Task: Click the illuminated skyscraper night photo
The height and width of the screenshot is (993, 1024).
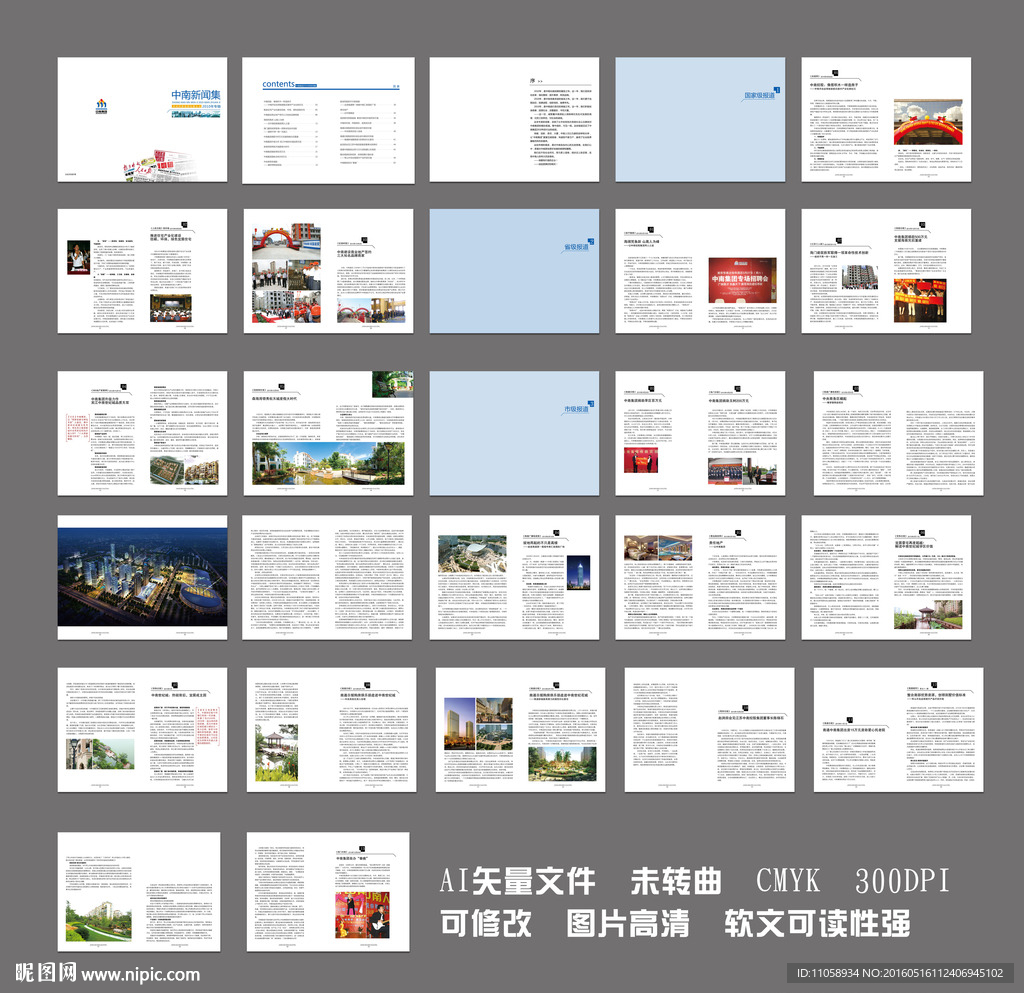Action: pyautogui.click(x=579, y=573)
